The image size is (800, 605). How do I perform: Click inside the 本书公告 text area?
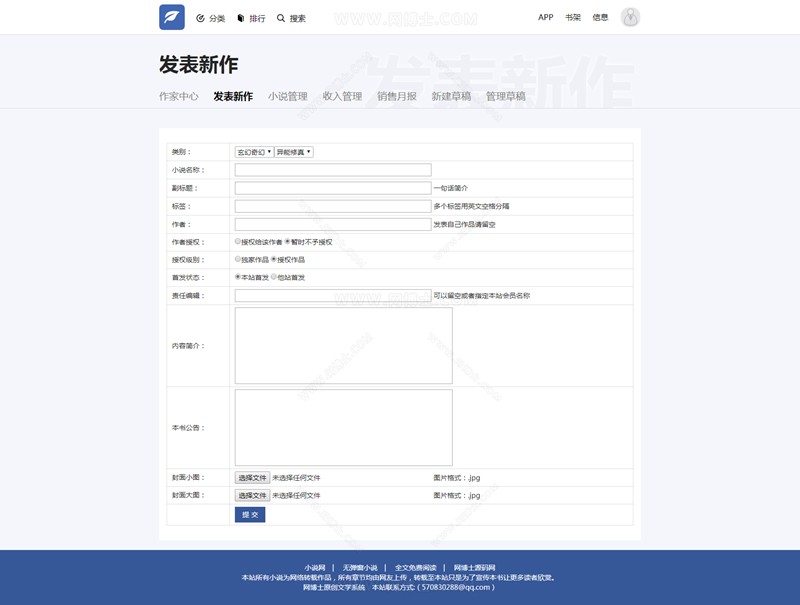click(343, 427)
